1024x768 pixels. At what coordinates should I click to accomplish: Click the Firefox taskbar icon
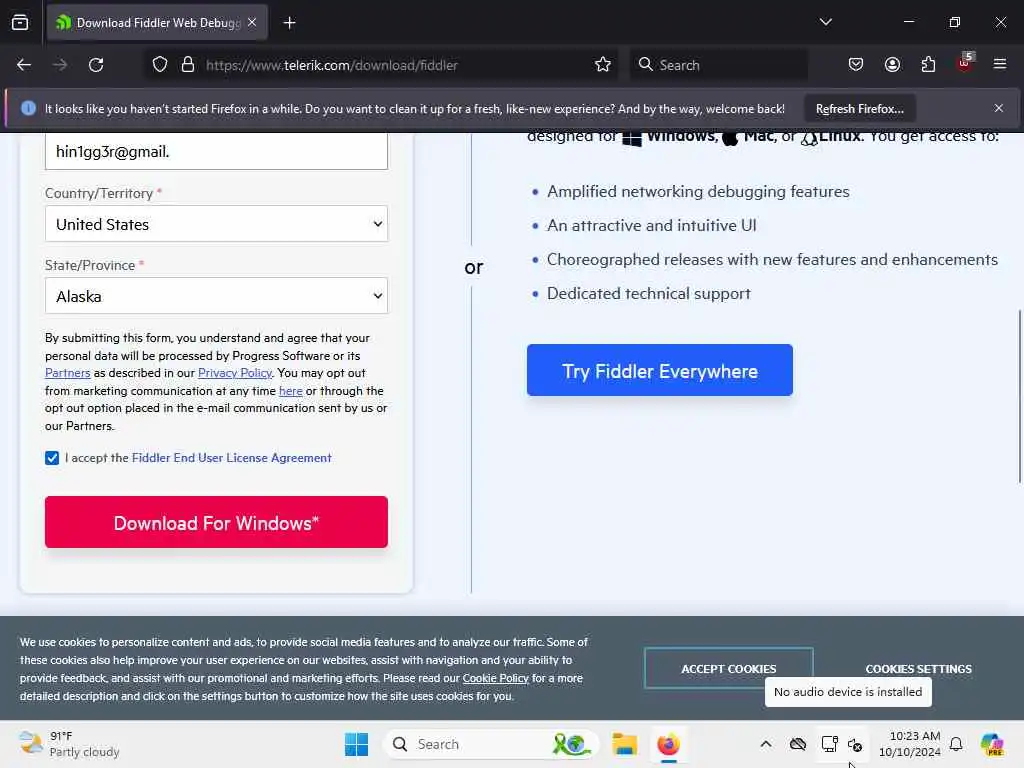click(668, 744)
